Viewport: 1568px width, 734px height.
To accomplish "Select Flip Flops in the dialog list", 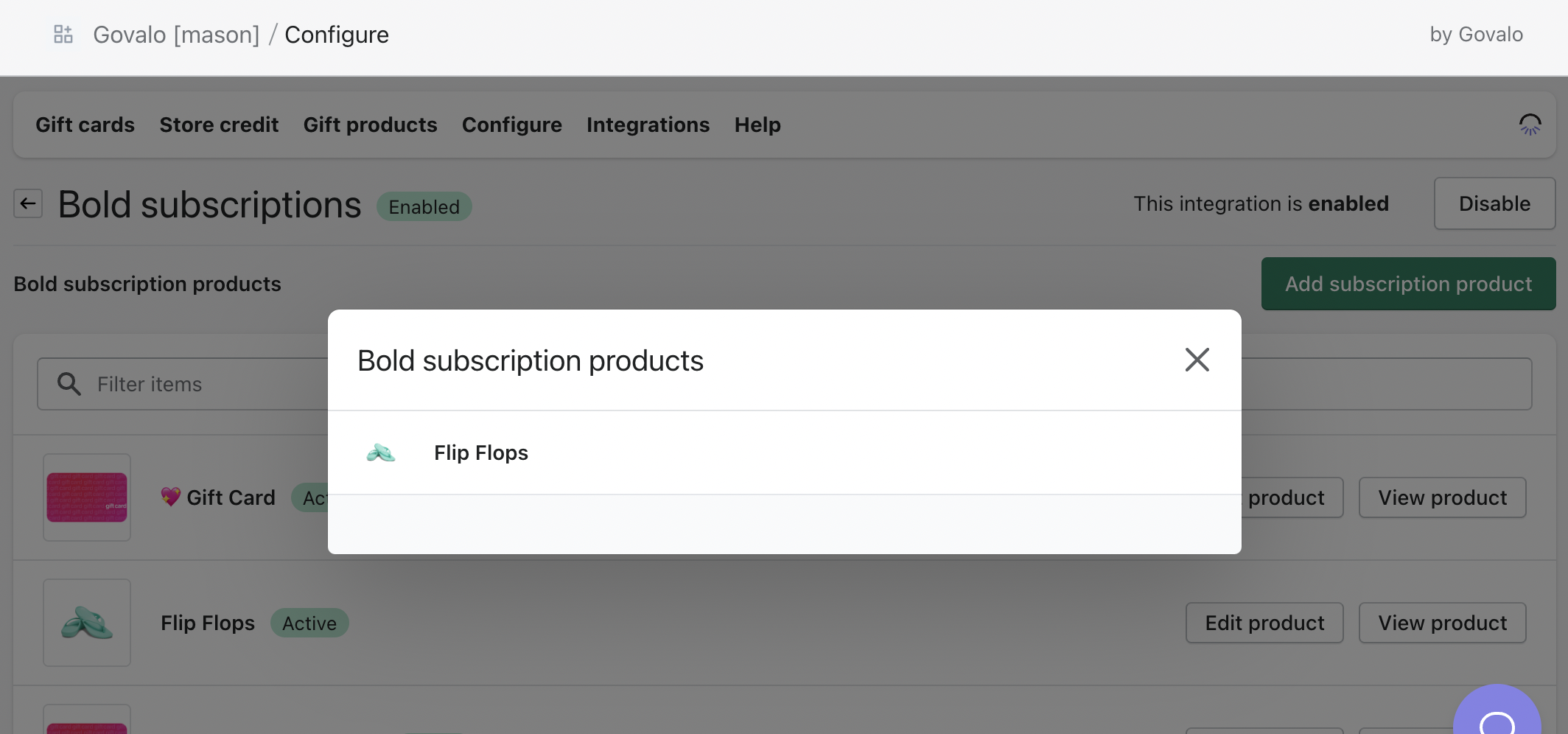I will [x=481, y=452].
